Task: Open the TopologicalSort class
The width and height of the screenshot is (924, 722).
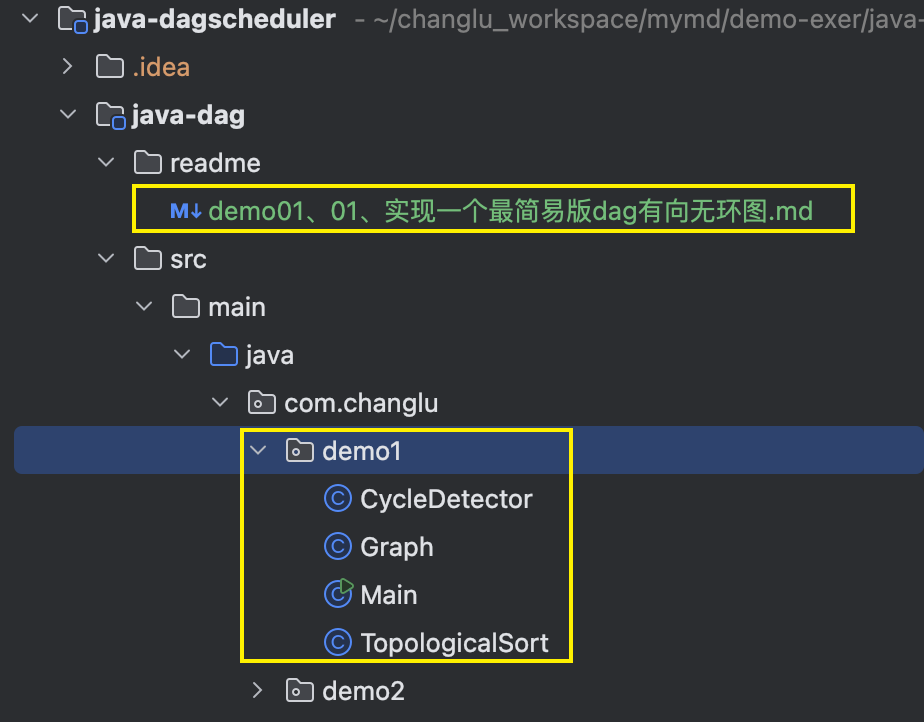Action: pyautogui.click(x=454, y=644)
